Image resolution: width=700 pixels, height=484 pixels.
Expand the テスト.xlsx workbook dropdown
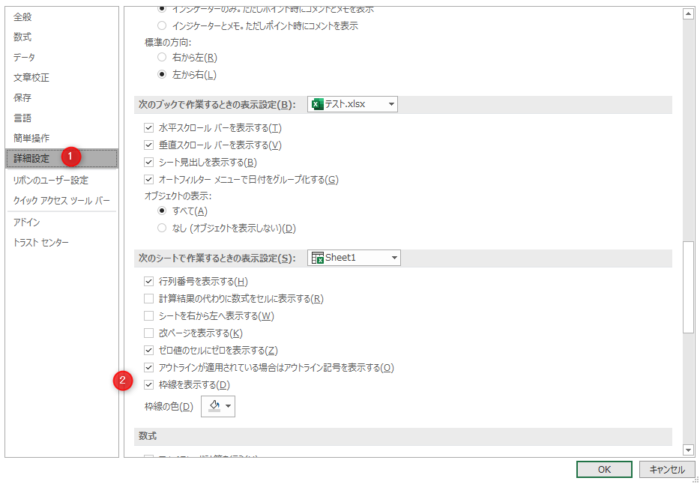coord(391,104)
